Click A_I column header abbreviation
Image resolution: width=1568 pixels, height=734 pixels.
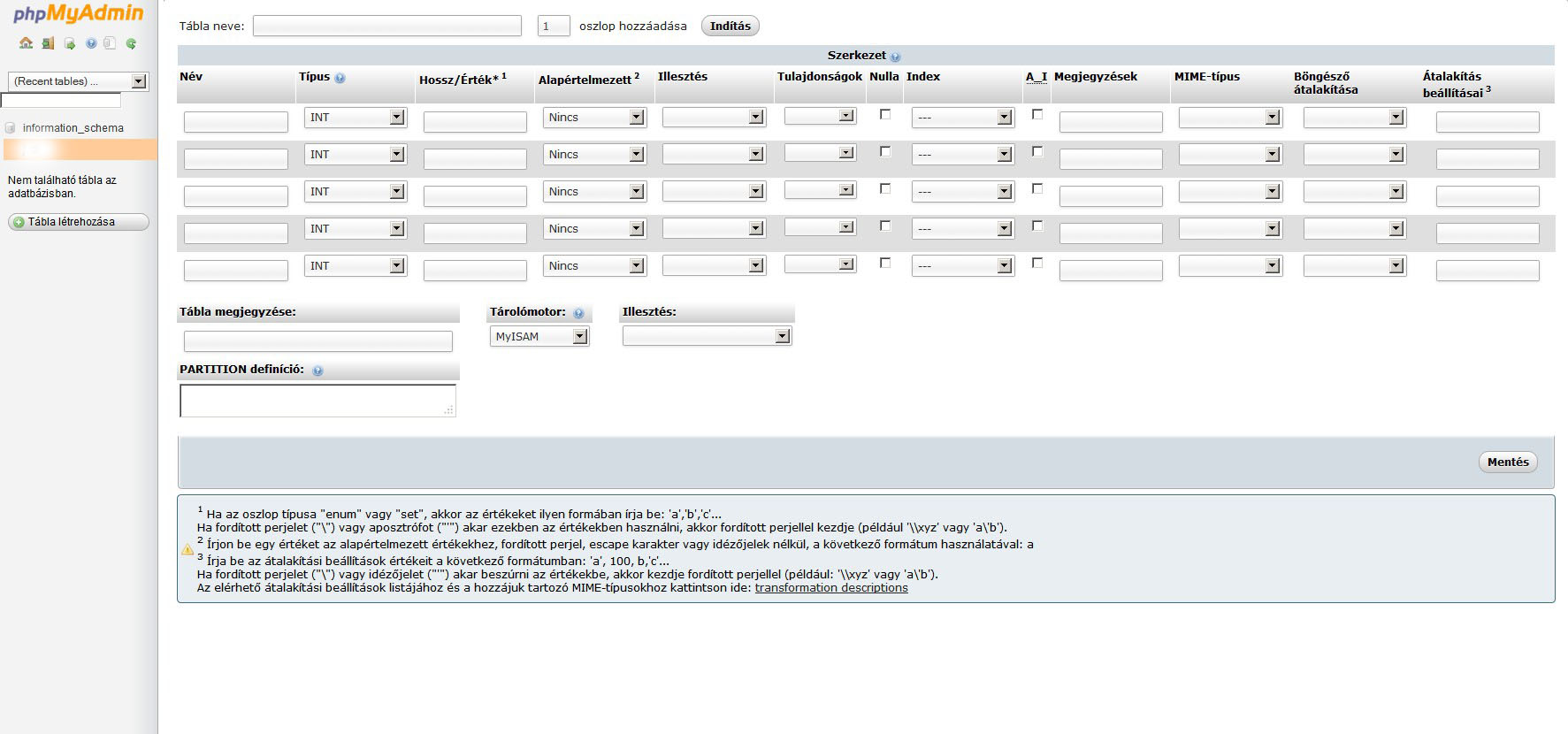1036,77
